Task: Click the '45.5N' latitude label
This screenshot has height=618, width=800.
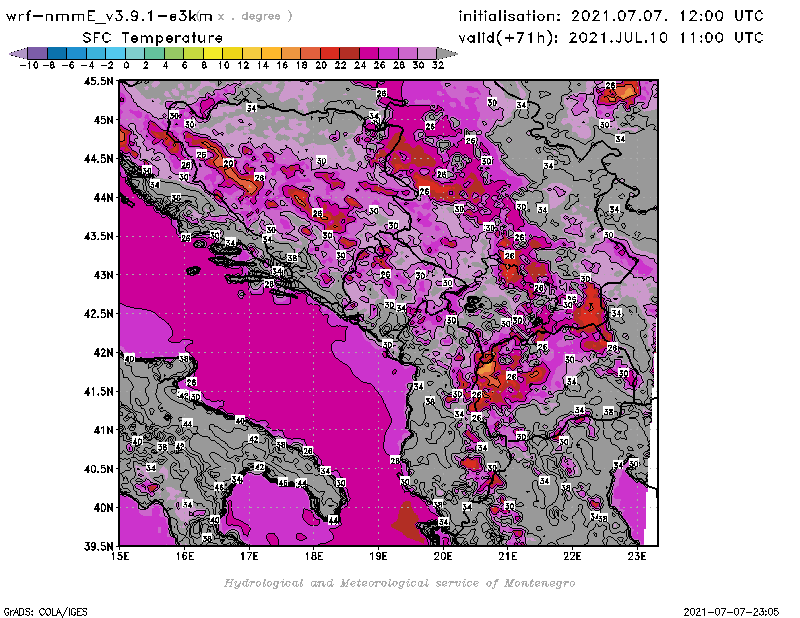Action: [98, 81]
